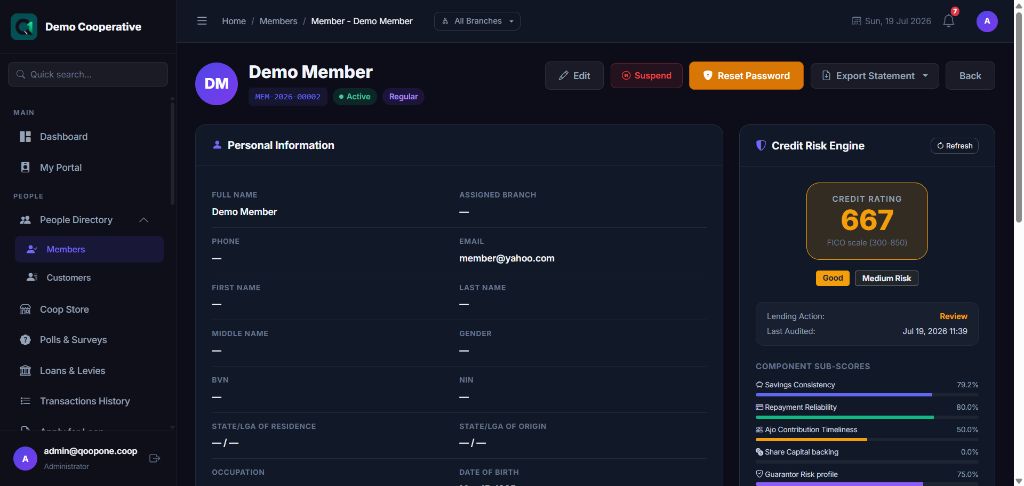Open the user avatar menu in the top bar
Viewport: 1024px width, 486px height.
987,21
